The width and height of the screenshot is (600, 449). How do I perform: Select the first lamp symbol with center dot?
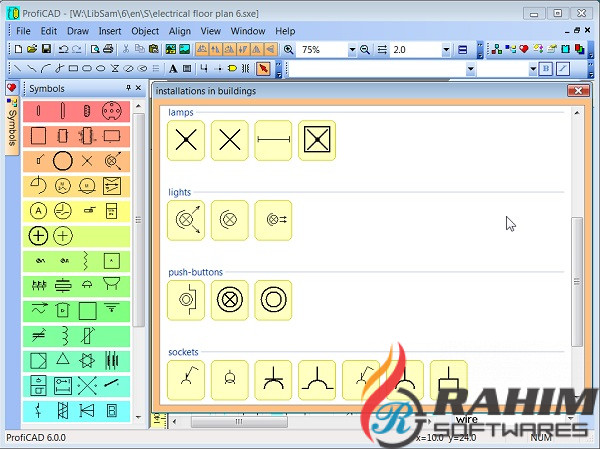click(186, 140)
